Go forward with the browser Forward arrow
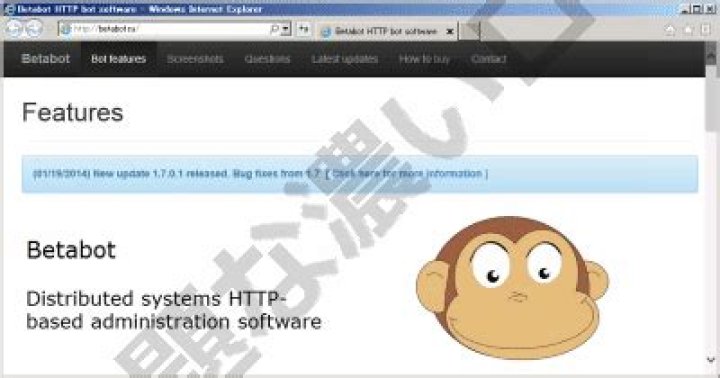The image size is (720, 378). point(34,29)
